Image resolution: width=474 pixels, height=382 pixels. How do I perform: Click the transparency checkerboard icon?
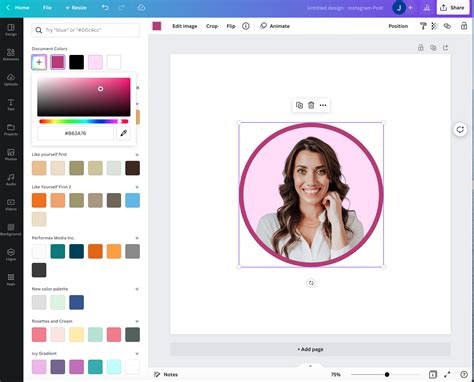(x=435, y=26)
